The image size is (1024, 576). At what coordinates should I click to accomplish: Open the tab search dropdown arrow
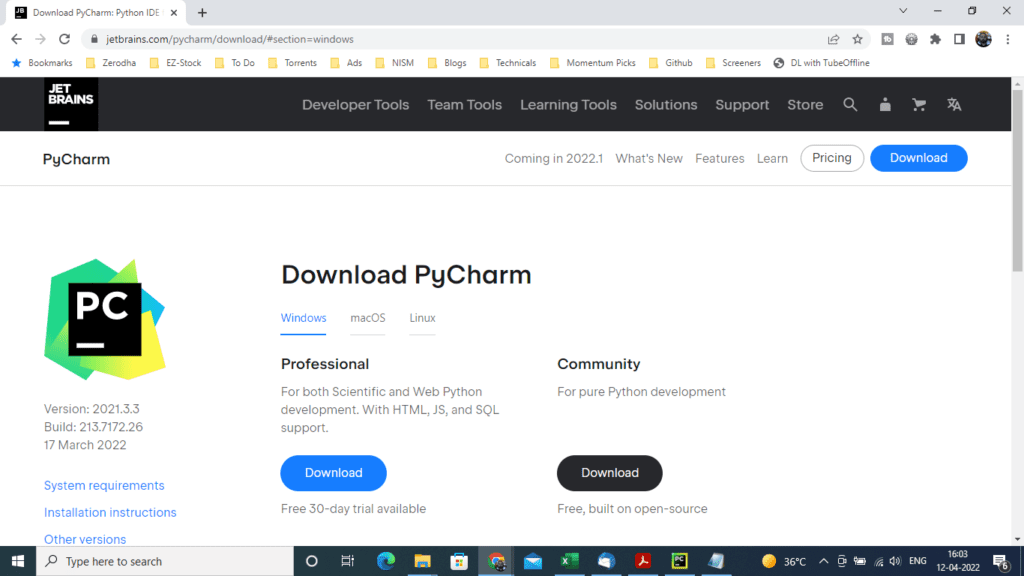(903, 11)
